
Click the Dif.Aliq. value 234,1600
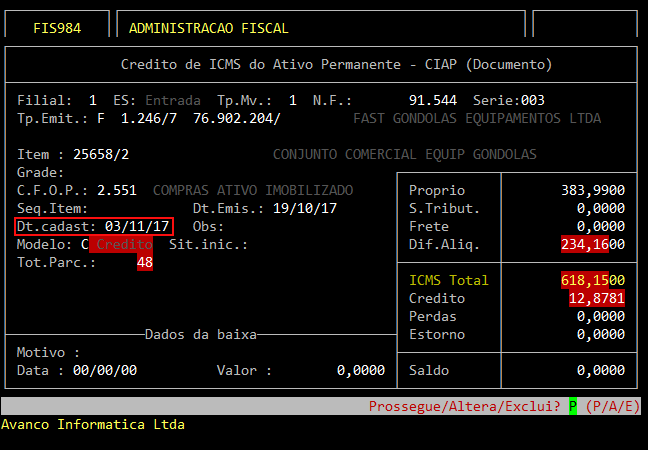click(592, 244)
